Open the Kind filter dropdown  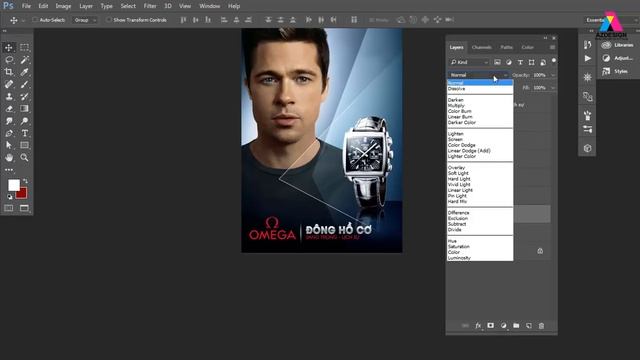tap(469, 62)
